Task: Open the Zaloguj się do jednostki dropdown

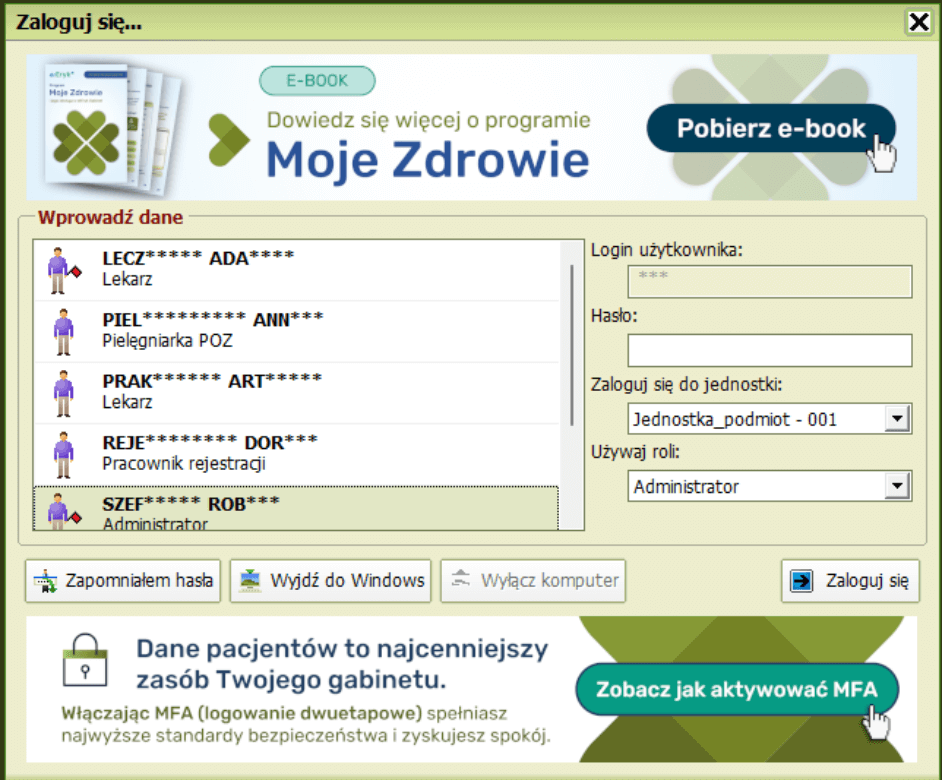Action: point(770,419)
